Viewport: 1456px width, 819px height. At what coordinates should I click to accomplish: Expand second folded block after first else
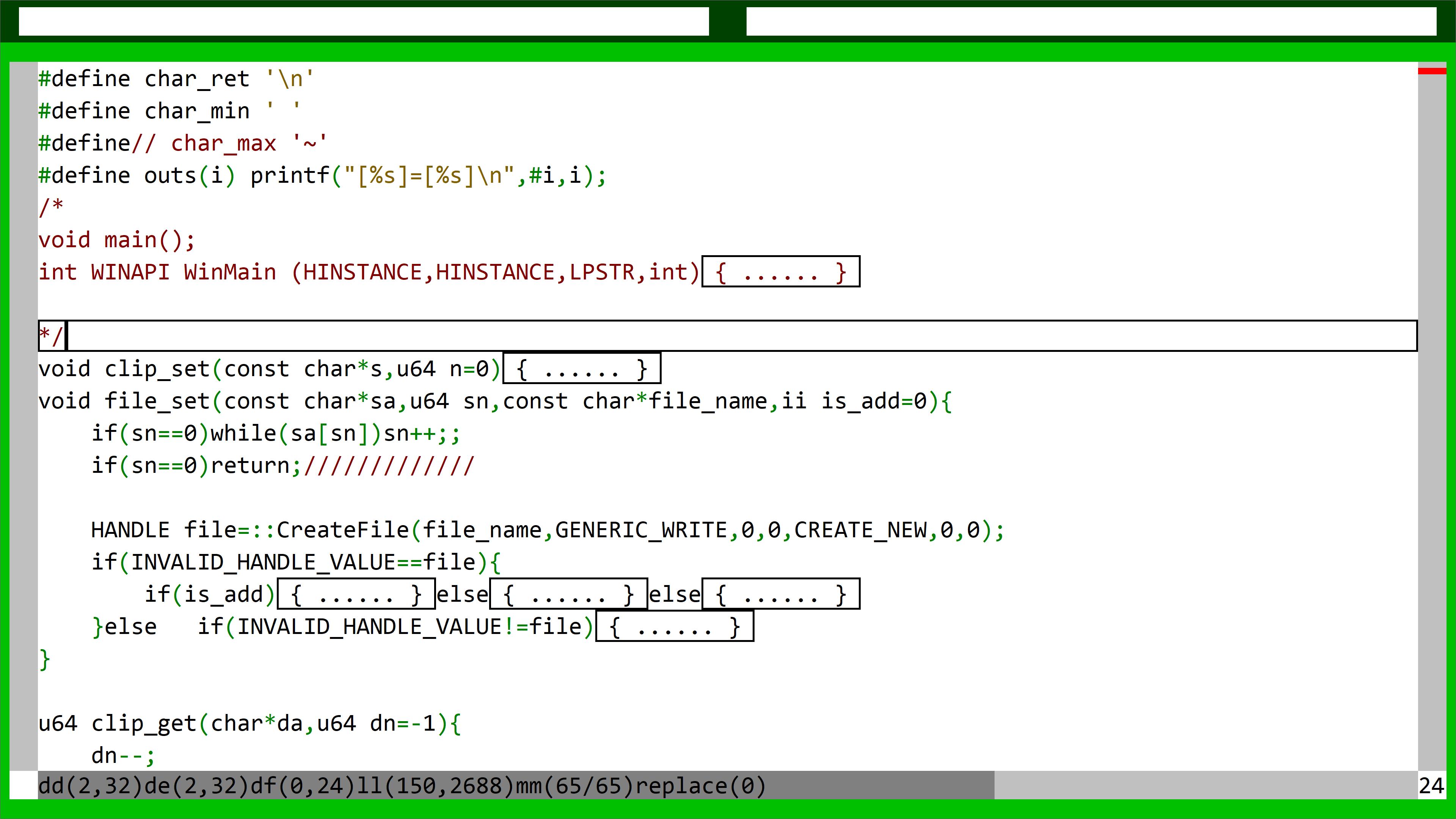568,594
